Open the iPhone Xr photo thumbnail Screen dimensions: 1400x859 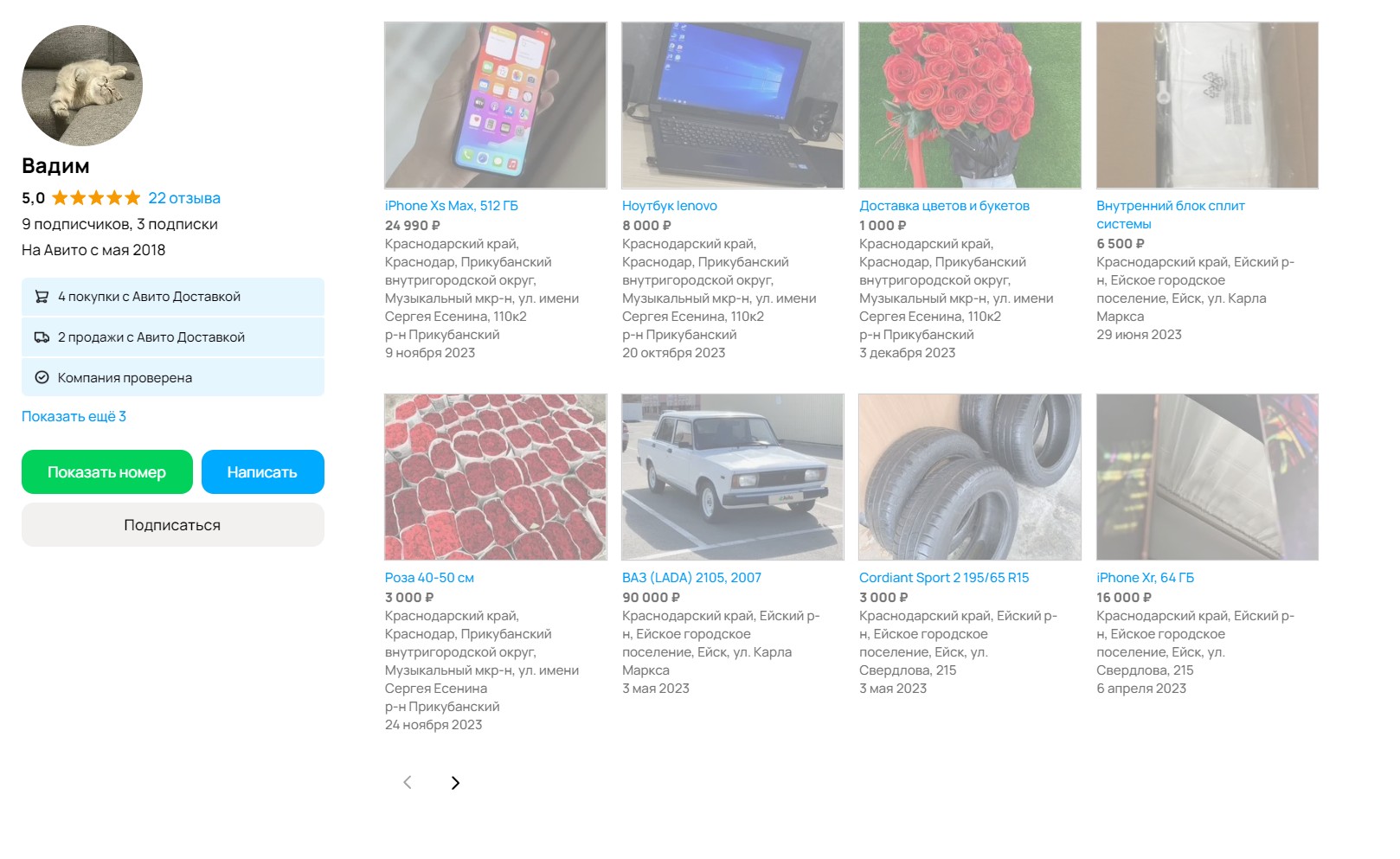pyautogui.click(x=1207, y=478)
